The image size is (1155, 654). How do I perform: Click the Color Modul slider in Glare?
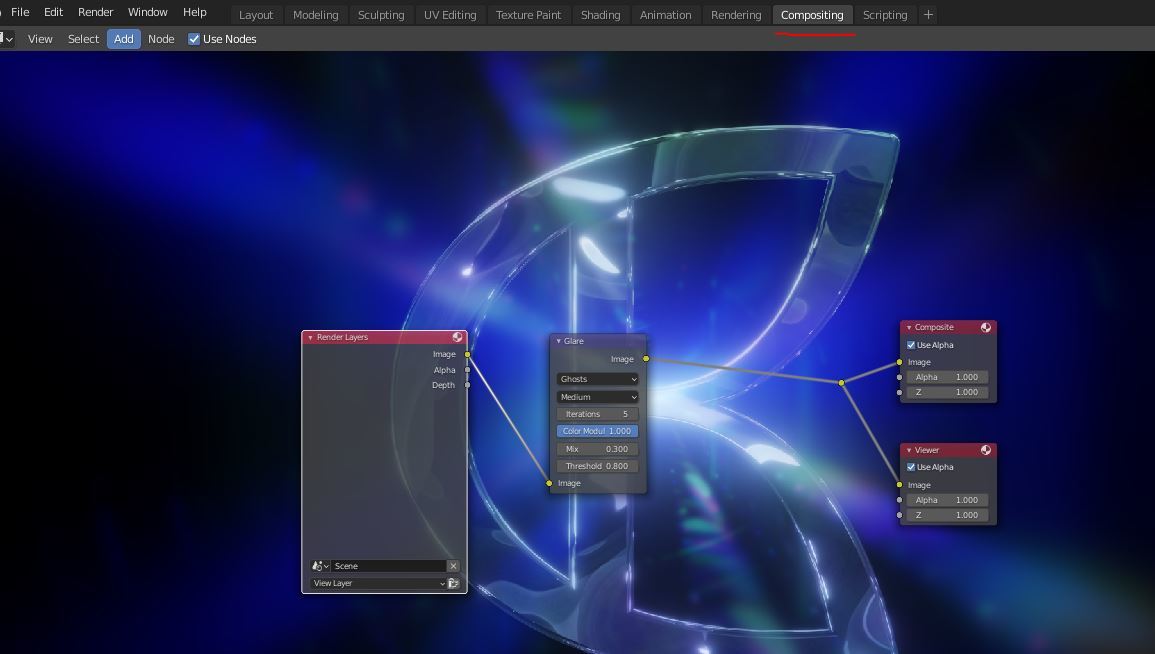tap(597, 431)
